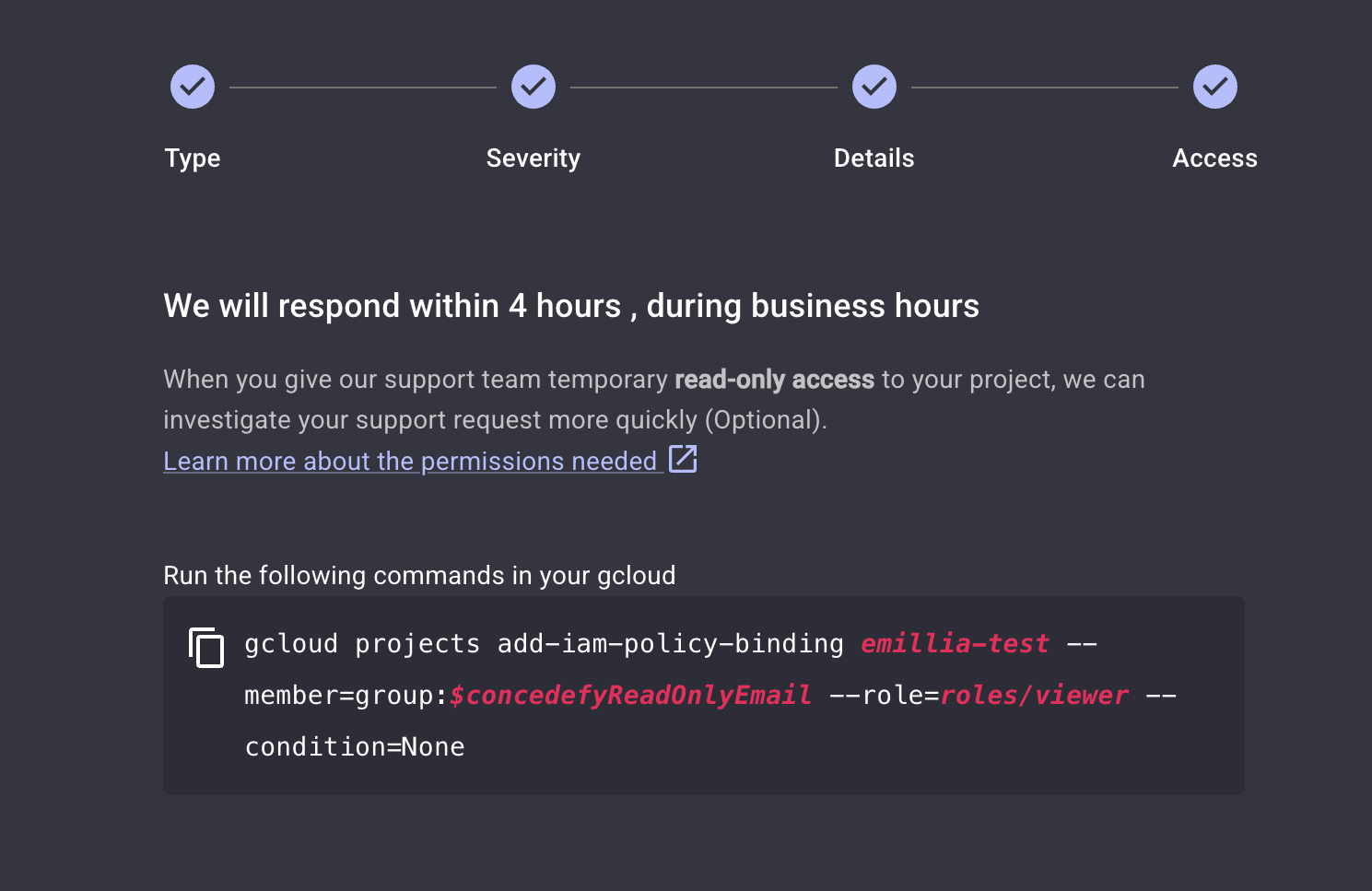Jump to the Details step label

click(874, 158)
